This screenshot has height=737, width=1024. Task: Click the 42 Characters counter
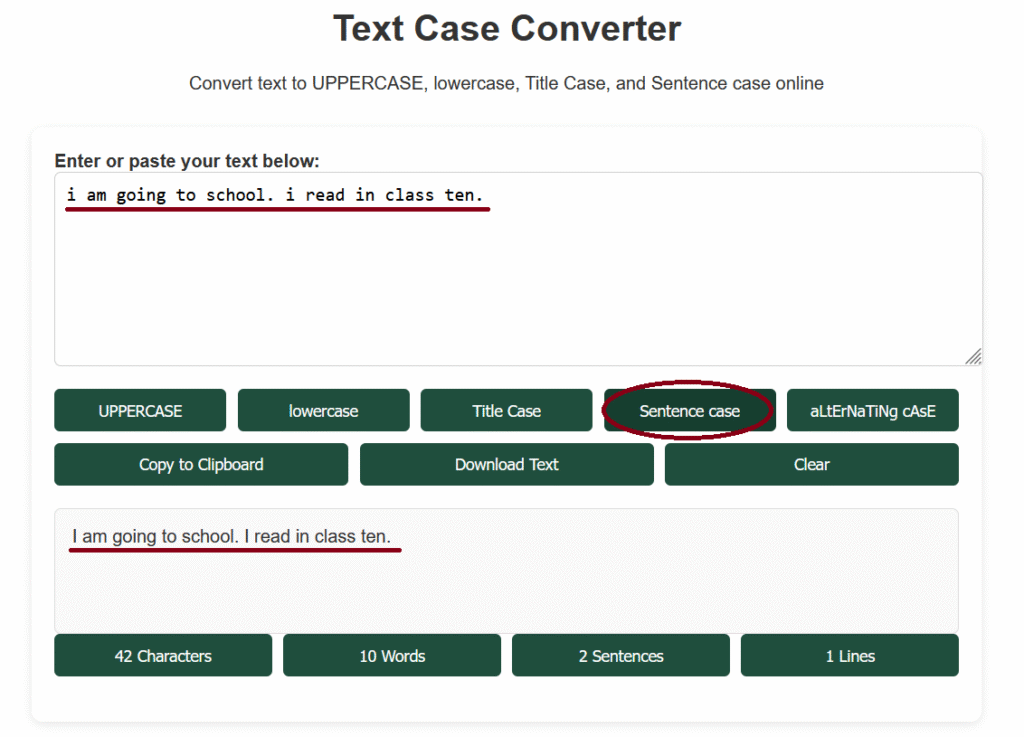coord(162,655)
